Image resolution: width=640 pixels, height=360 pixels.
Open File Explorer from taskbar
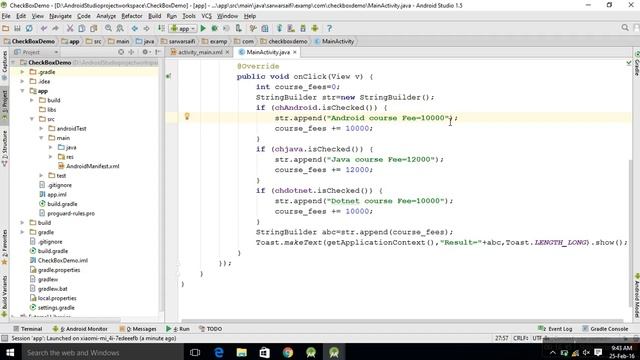[242, 352]
